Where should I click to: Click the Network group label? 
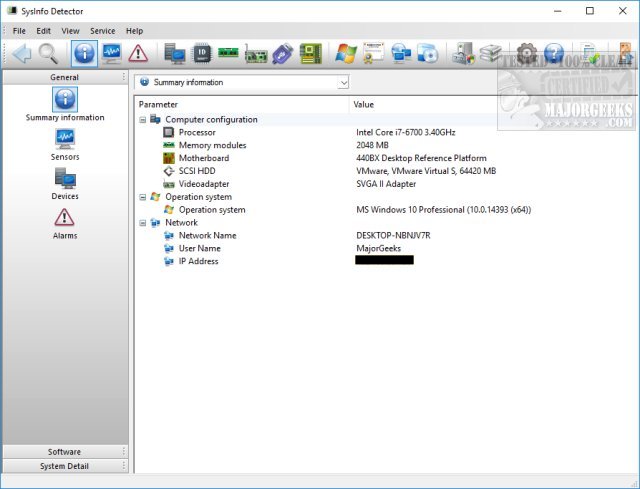pyautogui.click(x=181, y=223)
